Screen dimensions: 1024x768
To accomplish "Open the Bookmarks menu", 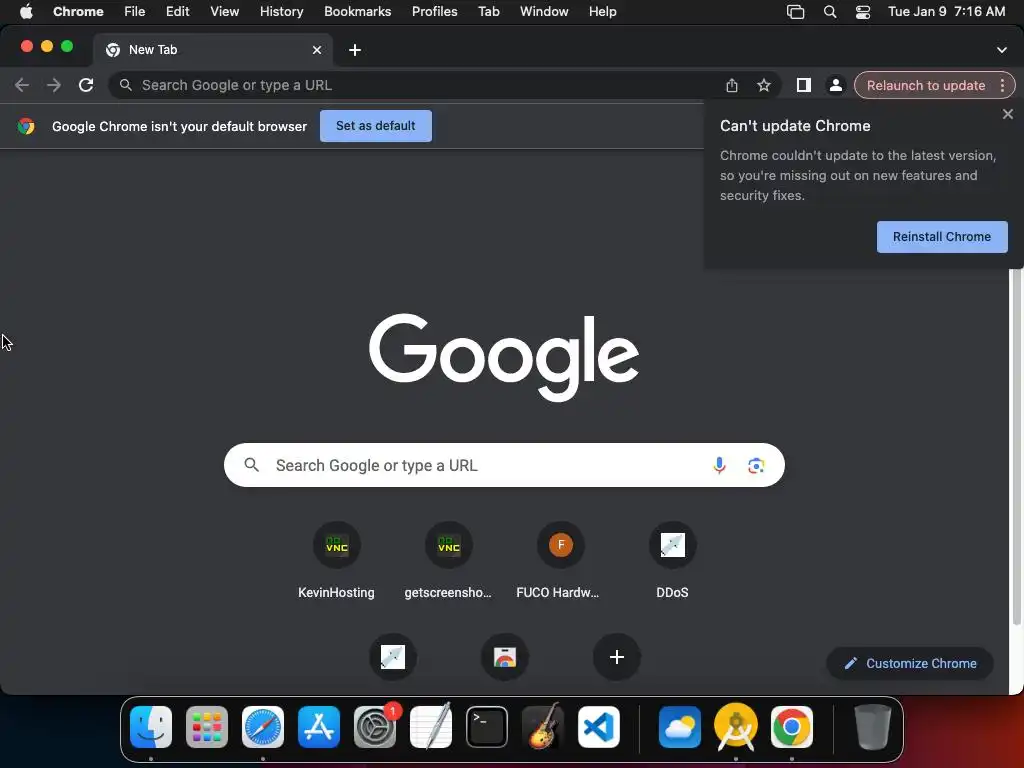I will 357,12.
